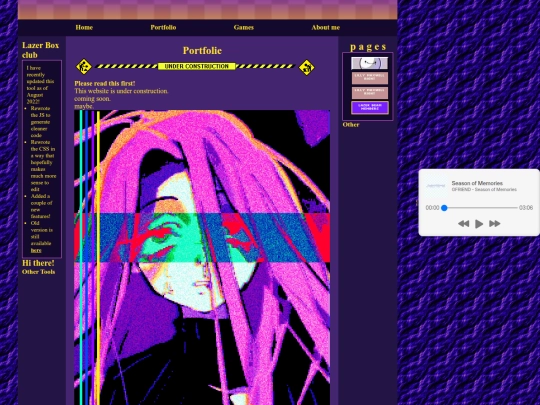The height and width of the screenshot is (405, 540).
Task: Click 'This website is under construction.' text
Action: 121,91
